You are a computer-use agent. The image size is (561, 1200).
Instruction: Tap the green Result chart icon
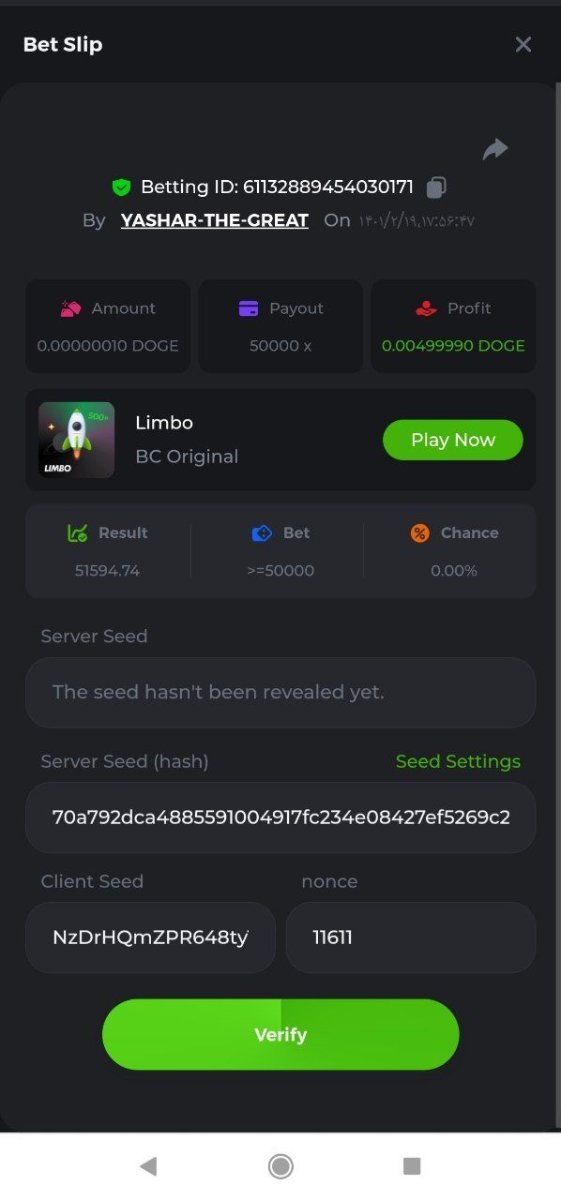tap(77, 533)
